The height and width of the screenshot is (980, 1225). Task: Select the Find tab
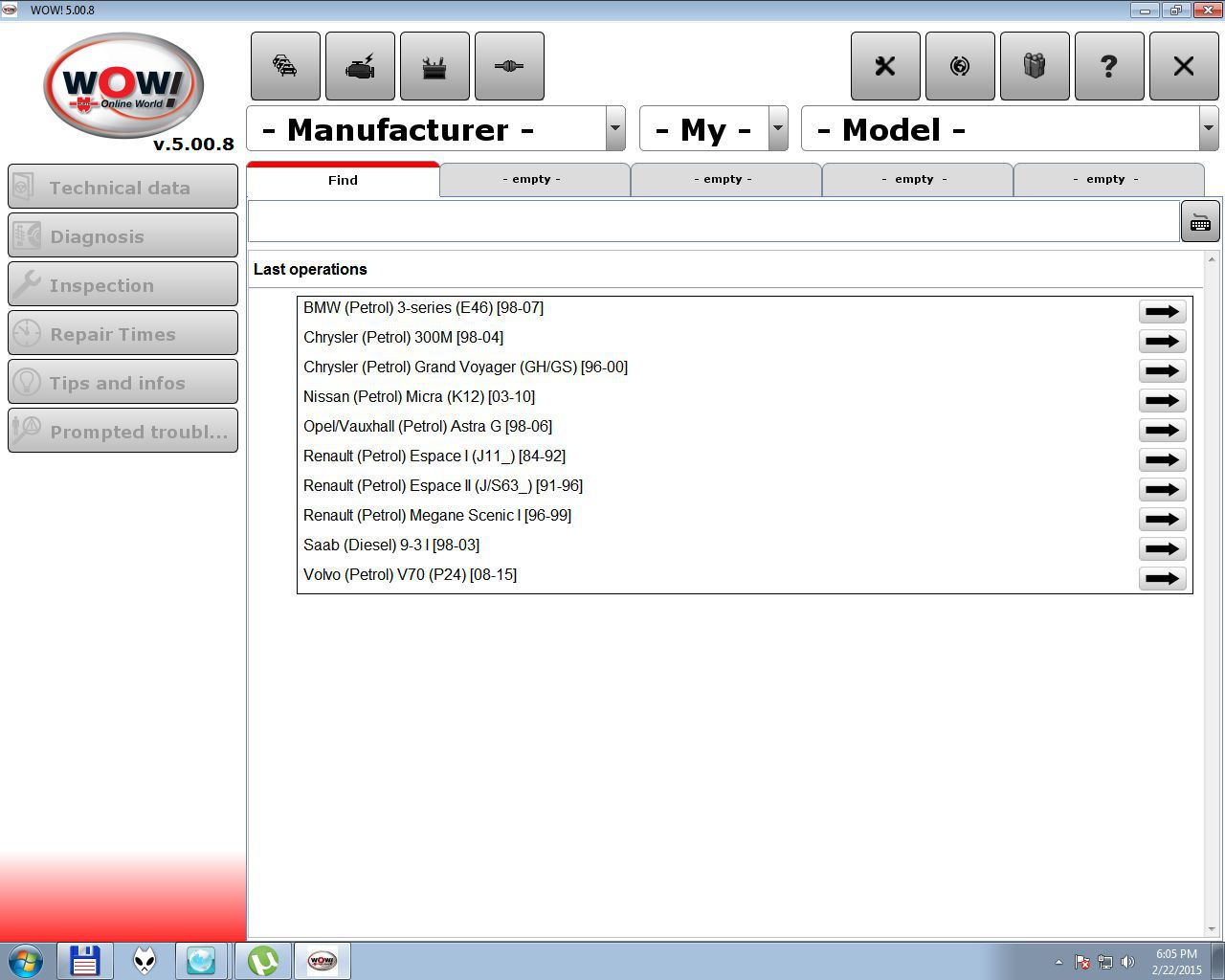343,180
